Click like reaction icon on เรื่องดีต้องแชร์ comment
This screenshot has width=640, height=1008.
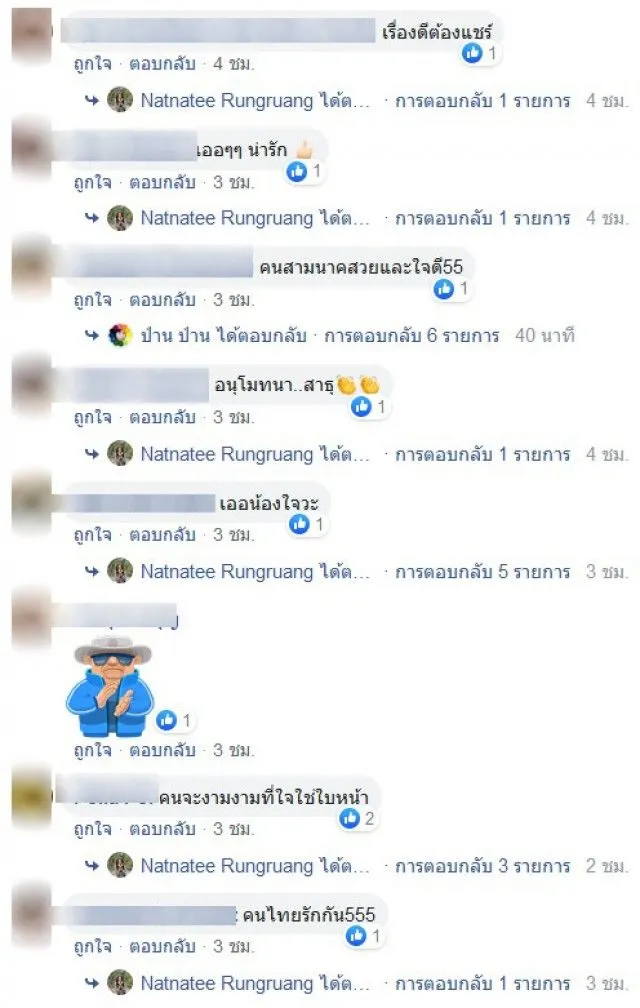pos(472,53)
